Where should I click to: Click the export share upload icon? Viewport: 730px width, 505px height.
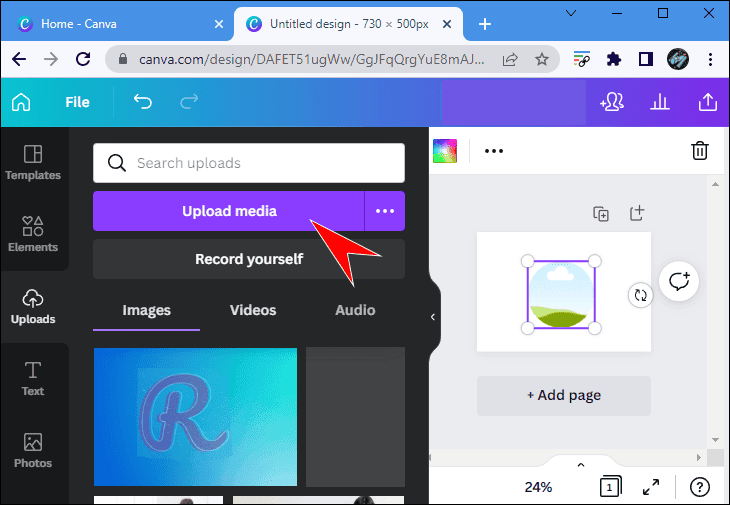point(707,102)
